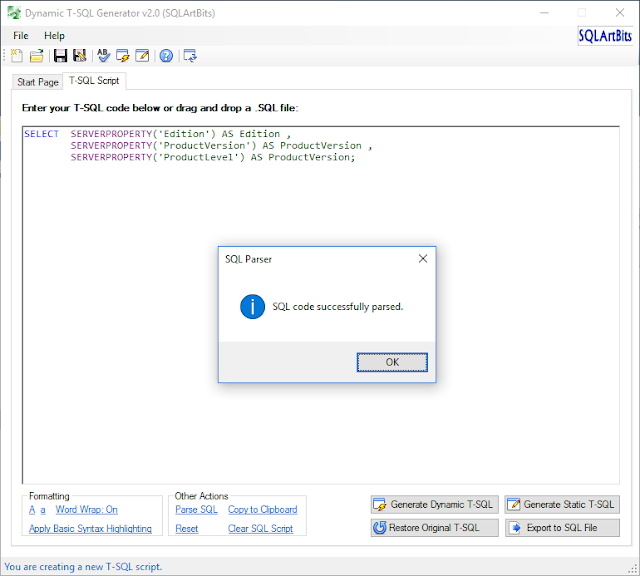Click uppercase 'A' formatting link
Viewport: 640px width, 576px height.
pyautogui.click(x=32, y=510)
